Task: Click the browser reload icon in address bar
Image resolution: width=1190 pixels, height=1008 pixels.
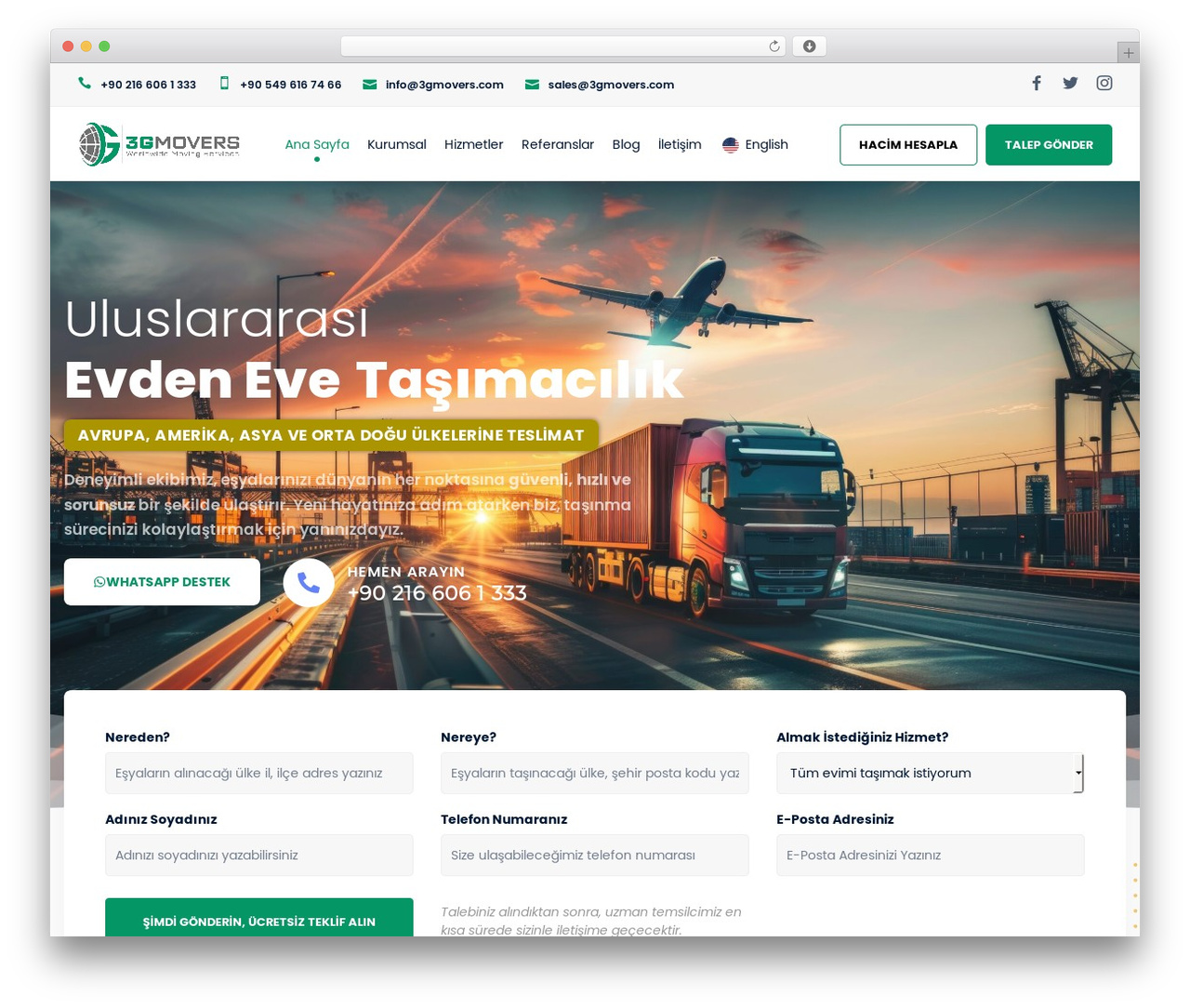Action: coord(774,46)
